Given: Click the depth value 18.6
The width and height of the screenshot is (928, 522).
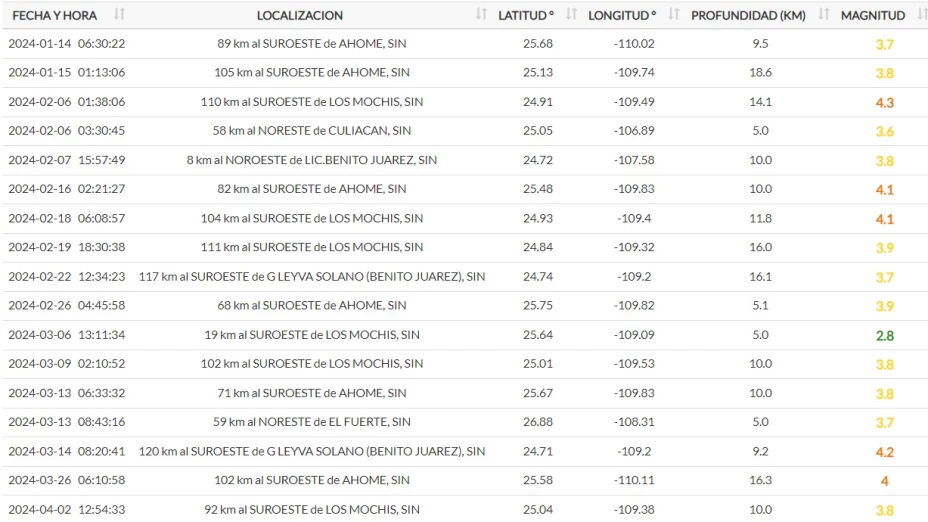Looking at the screenshot, I should coord(760,73).
